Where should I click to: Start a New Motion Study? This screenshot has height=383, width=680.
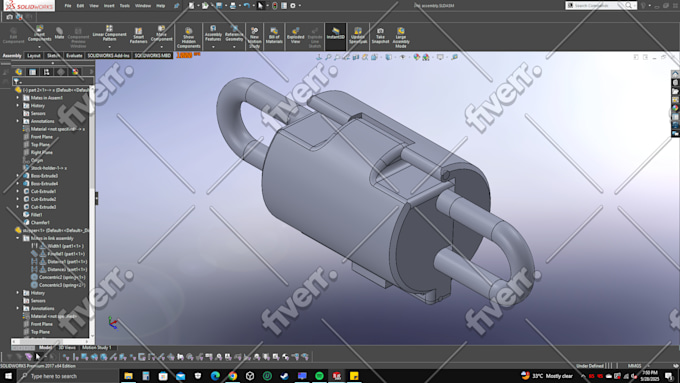point(255,37)
